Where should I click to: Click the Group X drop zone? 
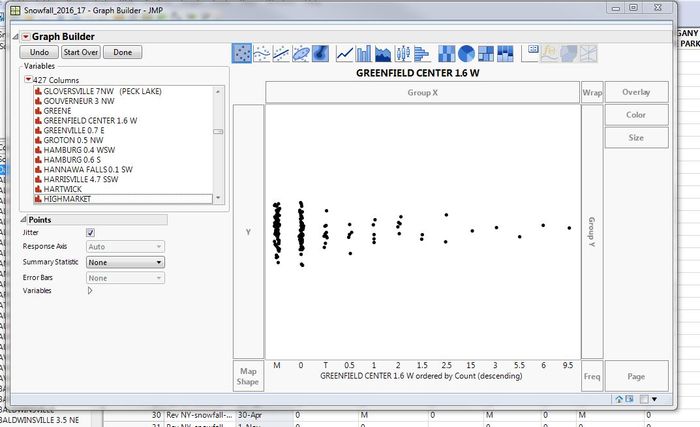coord(422,92)
